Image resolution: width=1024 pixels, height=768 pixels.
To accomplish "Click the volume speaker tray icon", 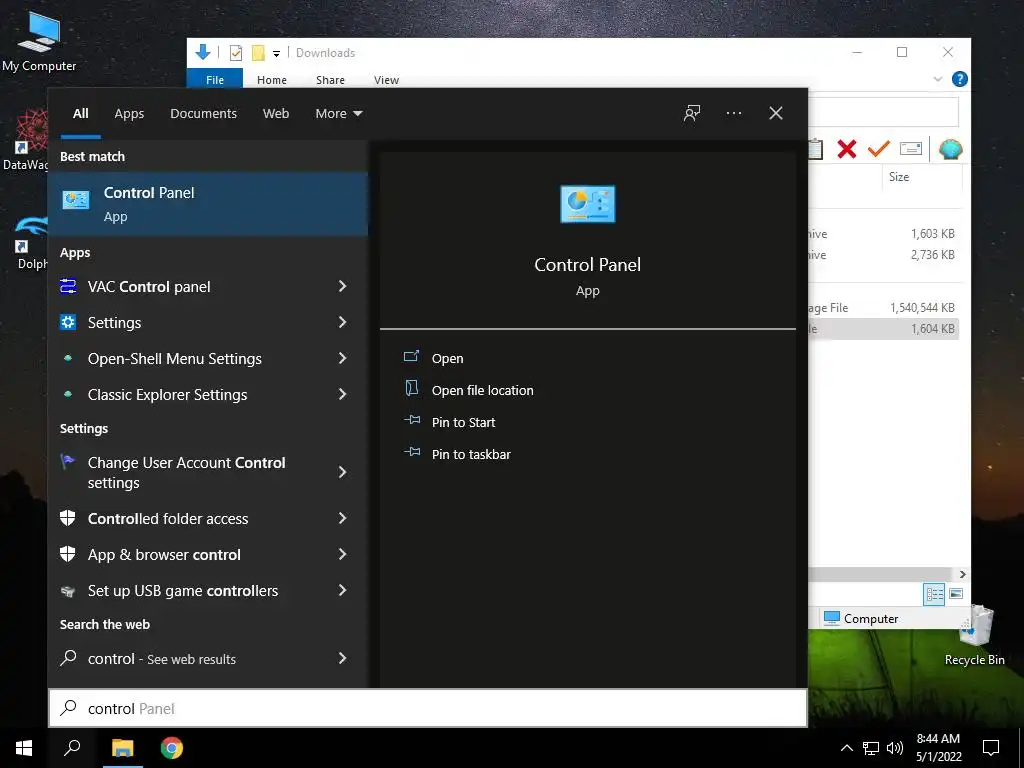I will (x=895, y=748).
